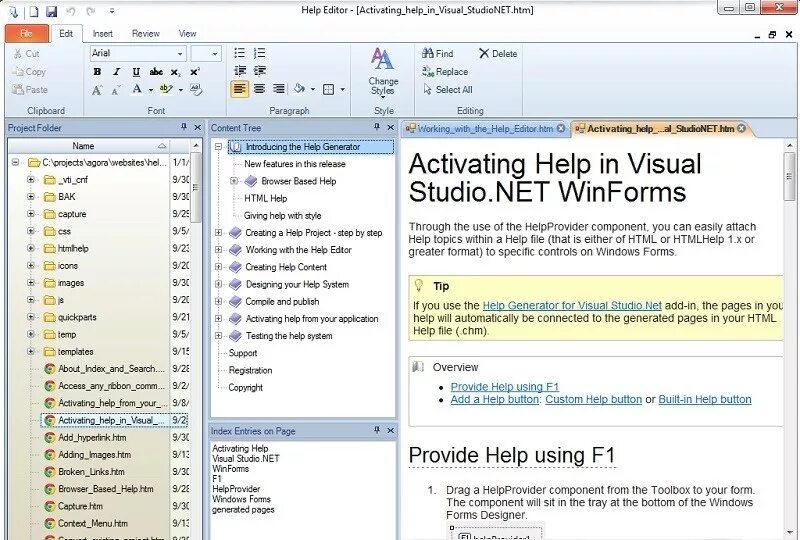Click the New document icon in title bar
The width and height of the screenshot is (800, 540).
click(33, 11)
